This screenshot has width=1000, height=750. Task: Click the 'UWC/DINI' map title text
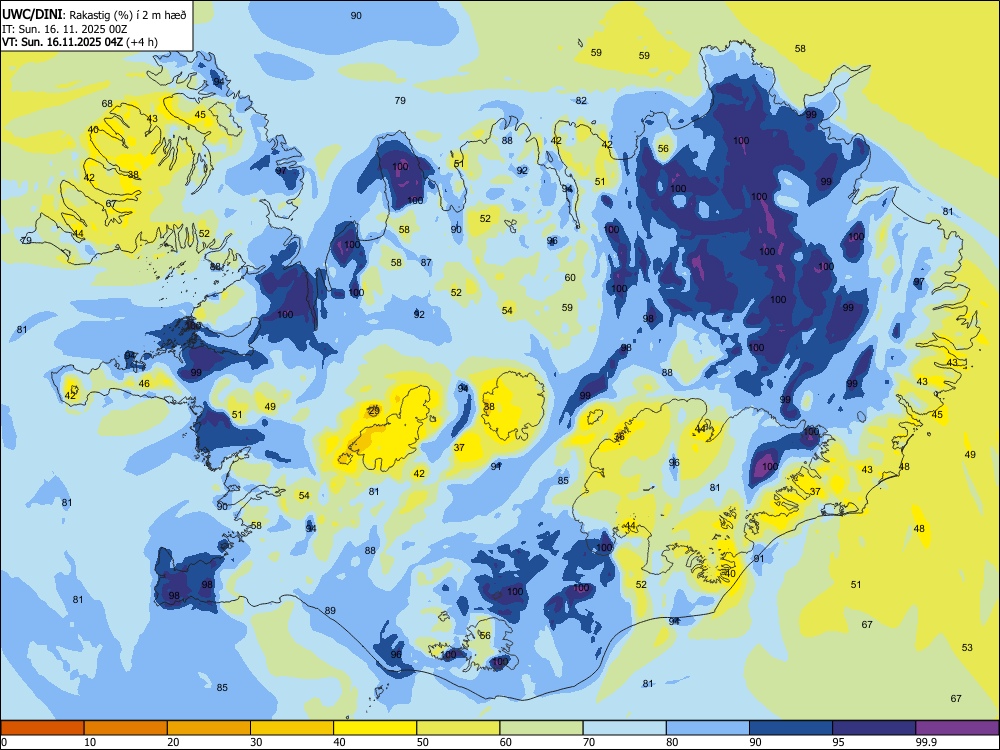[x=32, y=14]
